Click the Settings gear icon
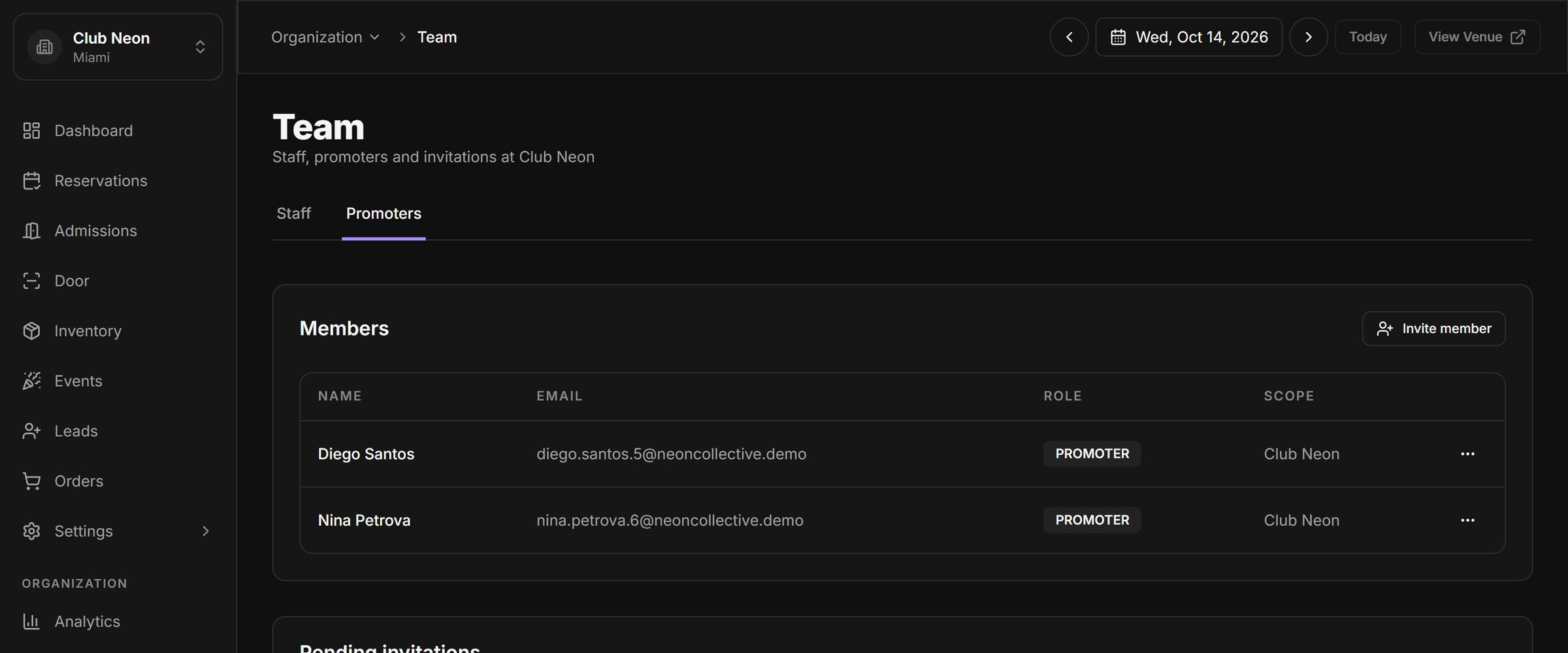Screen dimensions: 1568x653 pyautogui.click(x=31, y=531)
